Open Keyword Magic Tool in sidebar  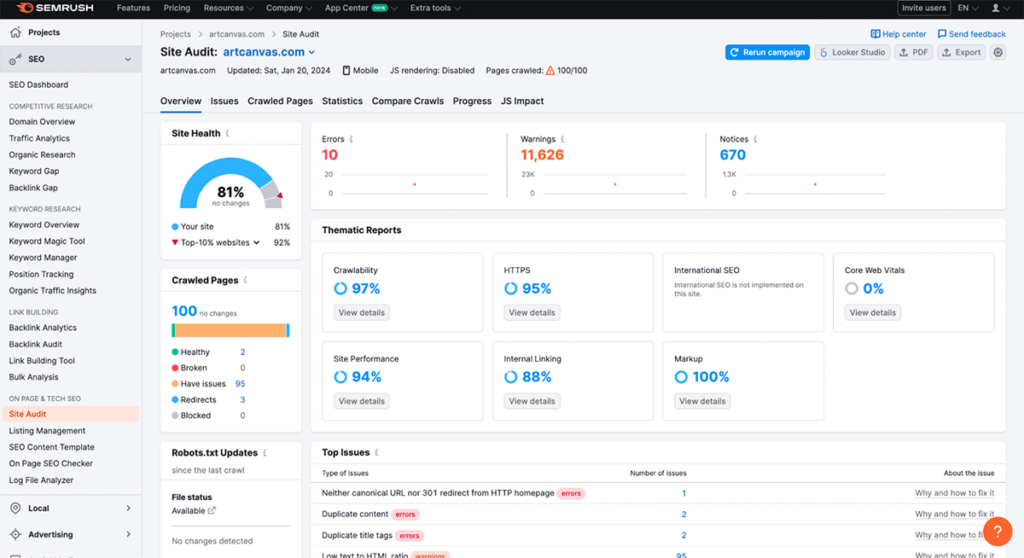(47, 241)
